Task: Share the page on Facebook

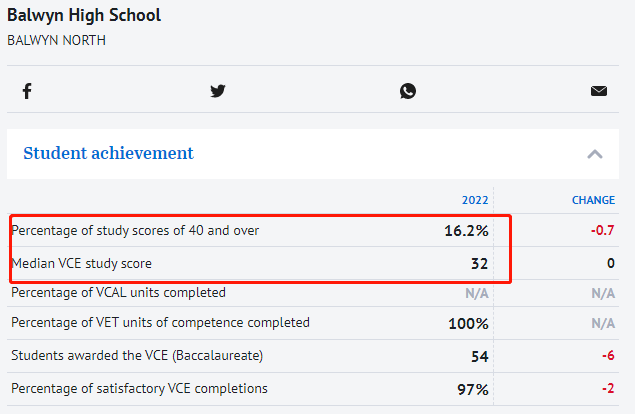Action: (27, 91)
